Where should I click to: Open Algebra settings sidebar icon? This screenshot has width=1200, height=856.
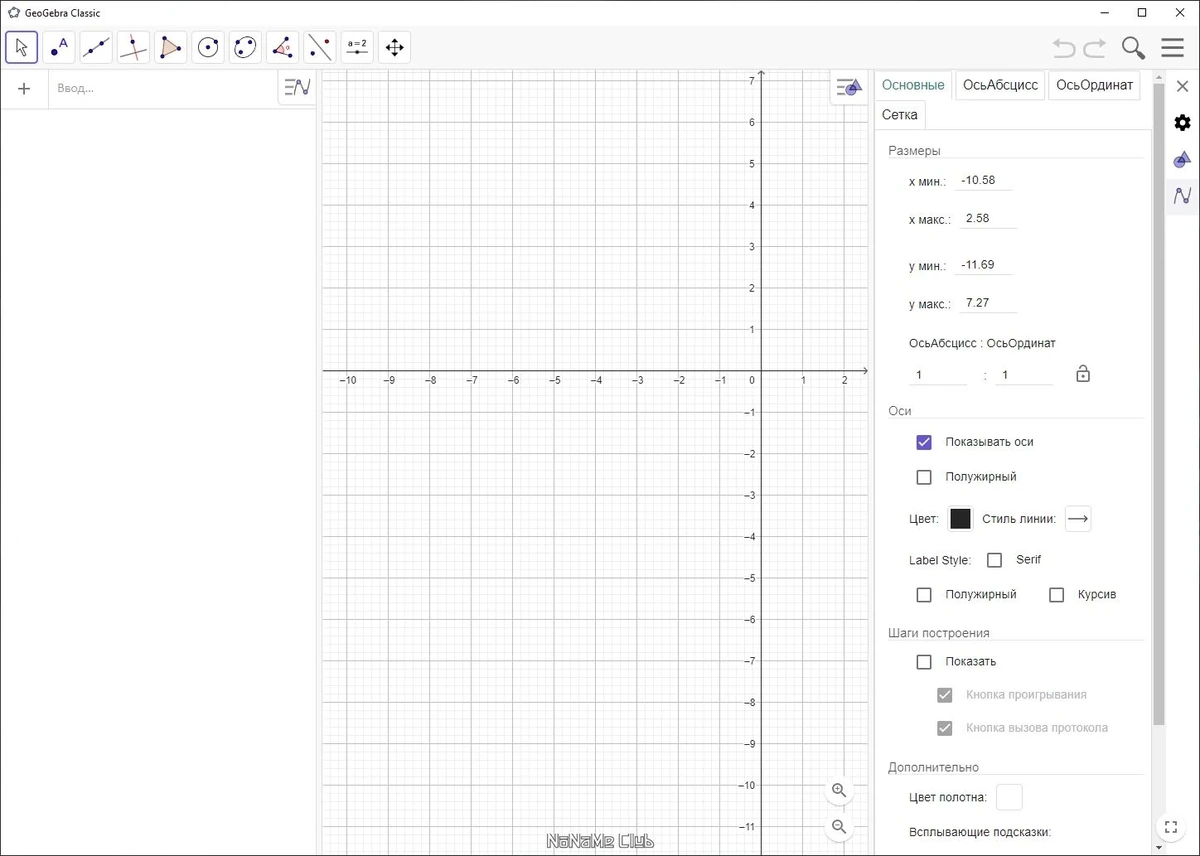1183,196
